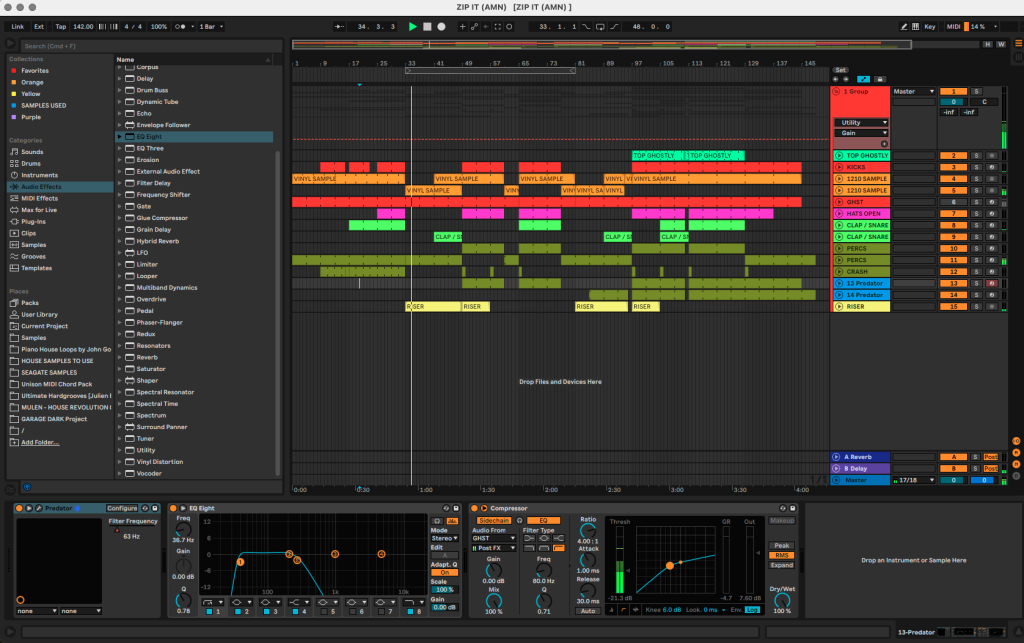Select Instruments category in browser
The image size is (1024, 643).
pos(39,175)
